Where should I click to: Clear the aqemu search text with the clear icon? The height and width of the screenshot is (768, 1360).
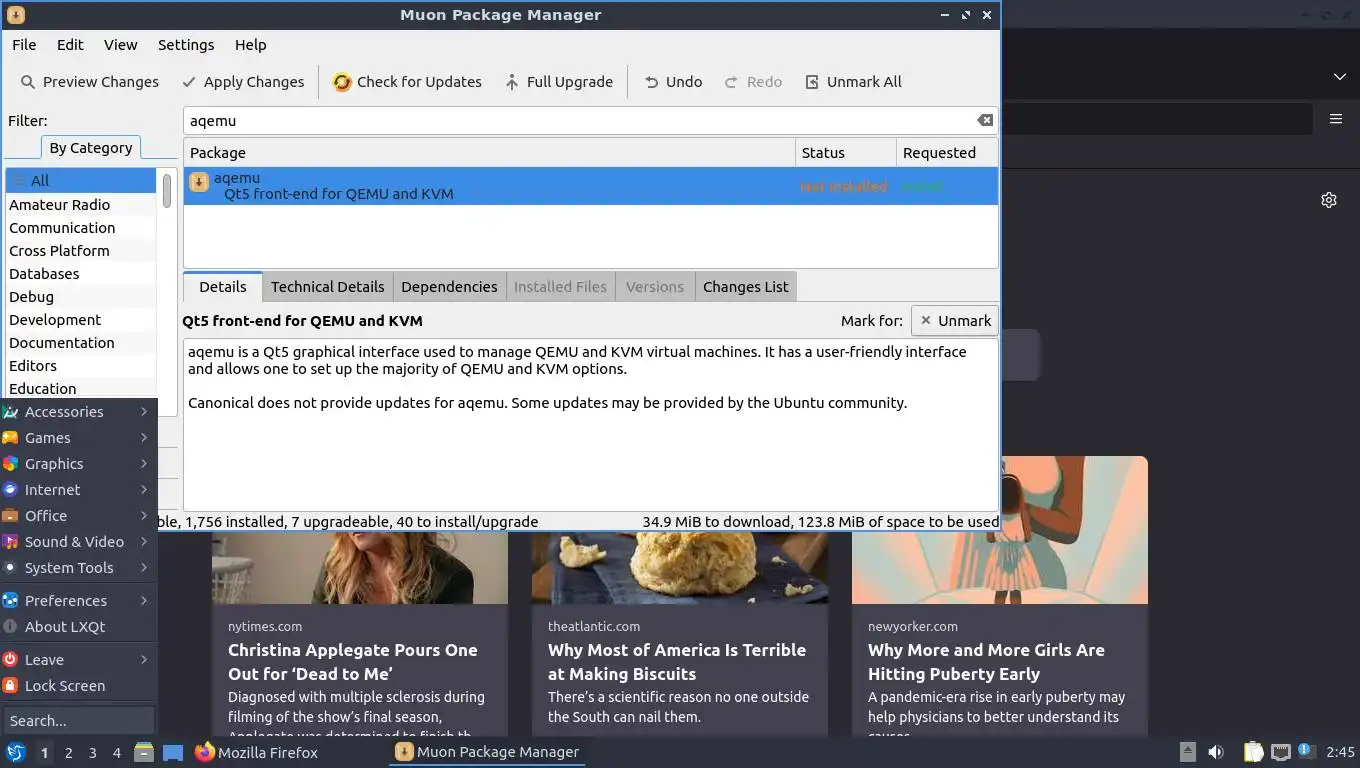coord(985,120)
